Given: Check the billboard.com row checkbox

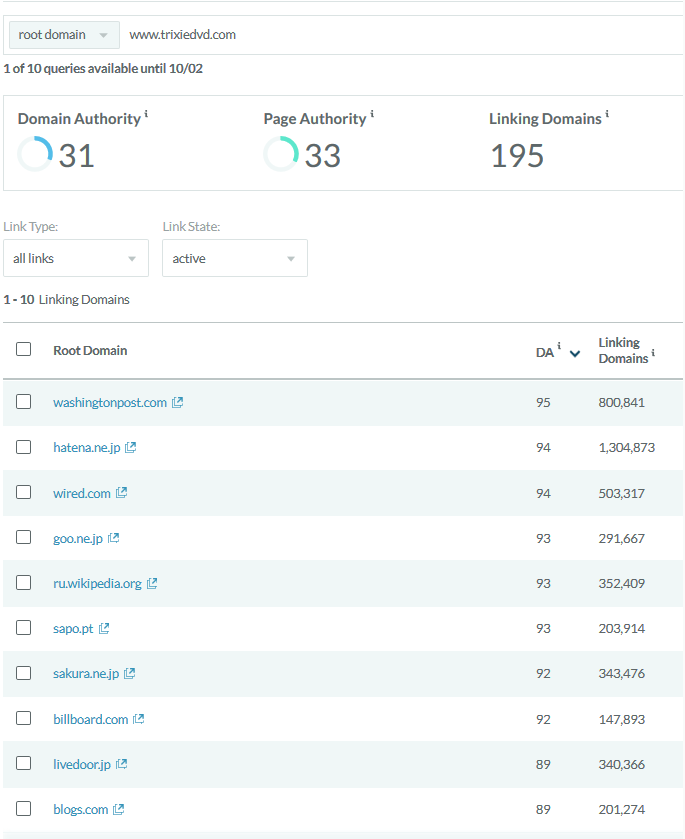Looking at the screenshot, I should click(24, 718).
